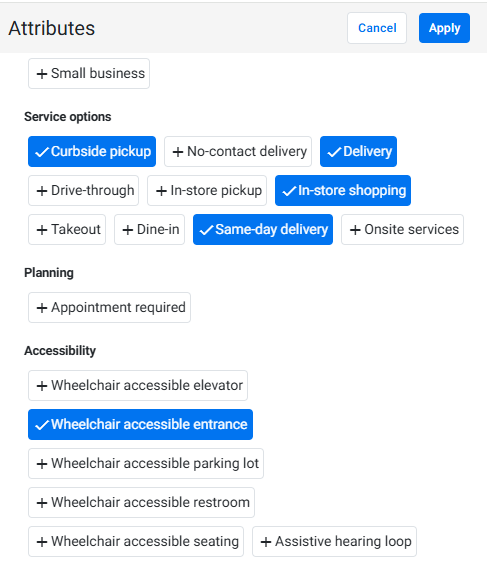The width and height of the screenshot is (487, 565).
Task: Select Wheelchair accessible elevator
Action: click(x=138, y=386)
